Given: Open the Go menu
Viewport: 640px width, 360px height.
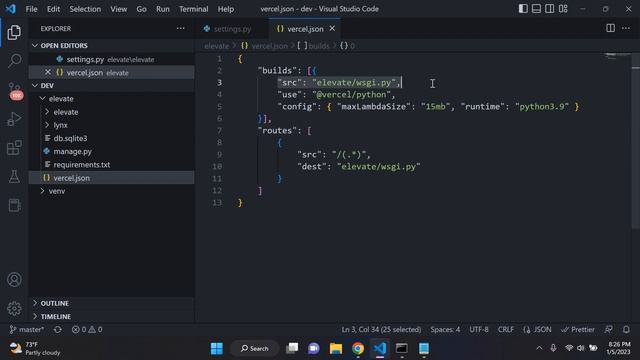Looking at the screenshot, I should click(x=141, y=9).
